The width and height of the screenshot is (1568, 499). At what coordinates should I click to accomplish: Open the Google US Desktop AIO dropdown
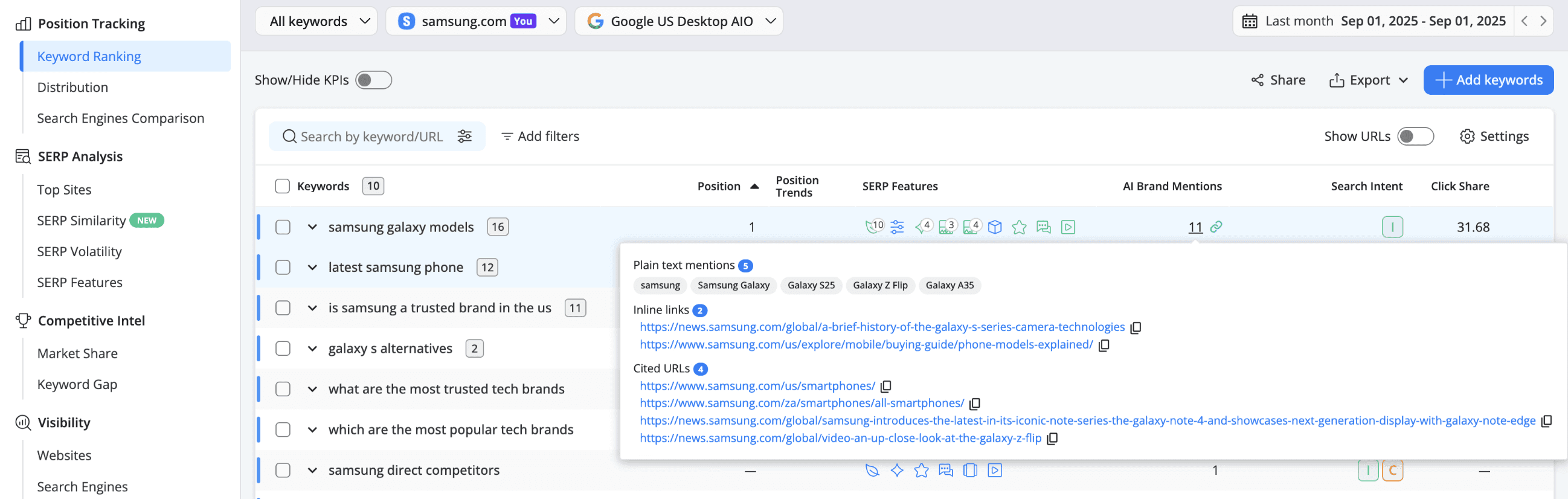click(x=679, y=21)
